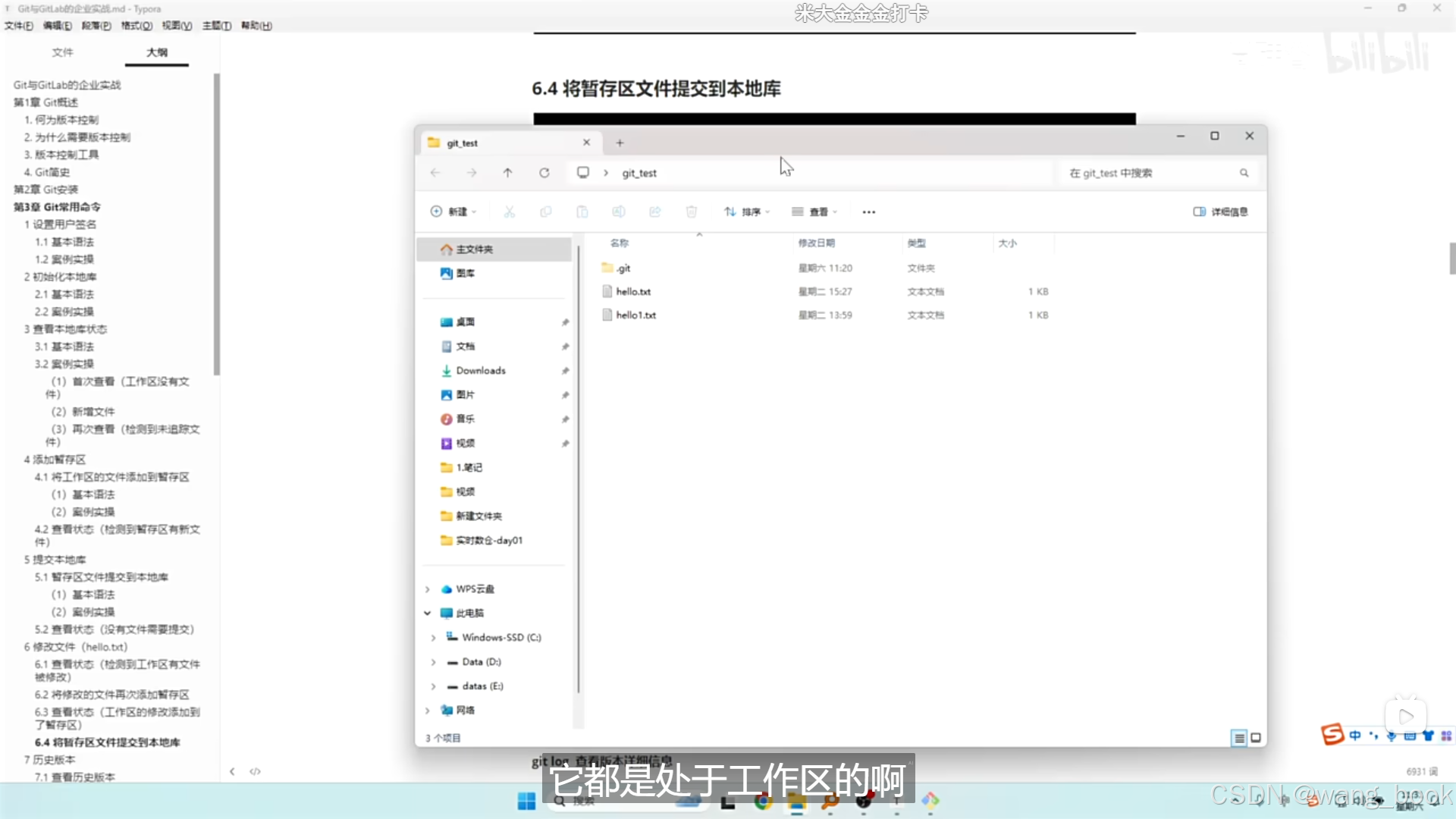Screen dimensions: 1456x819
Task: Collapse the 此电脑 tree node
Action: pos(428,613)
